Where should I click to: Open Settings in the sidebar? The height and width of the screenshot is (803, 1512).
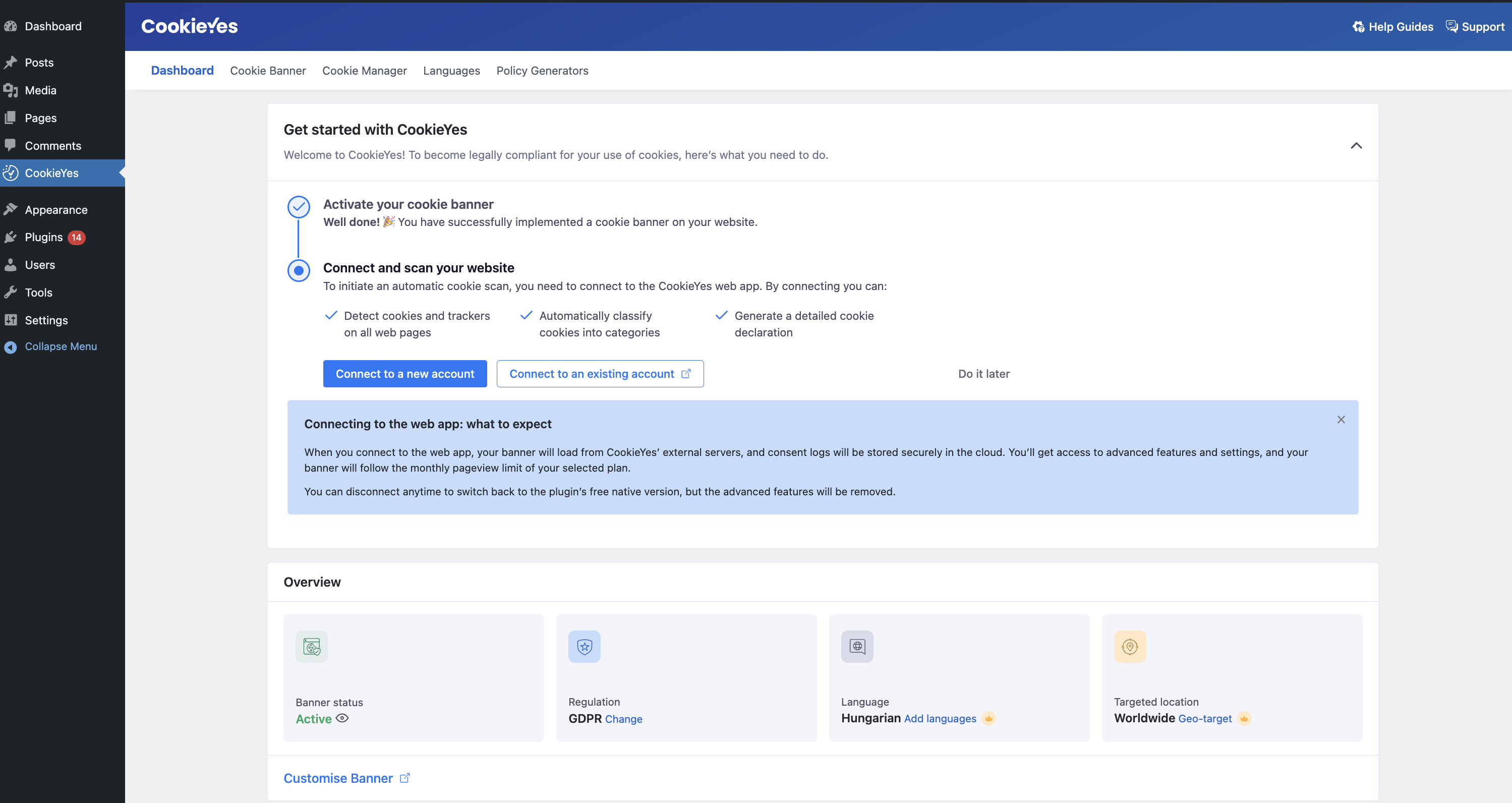[x=62, y=320]
